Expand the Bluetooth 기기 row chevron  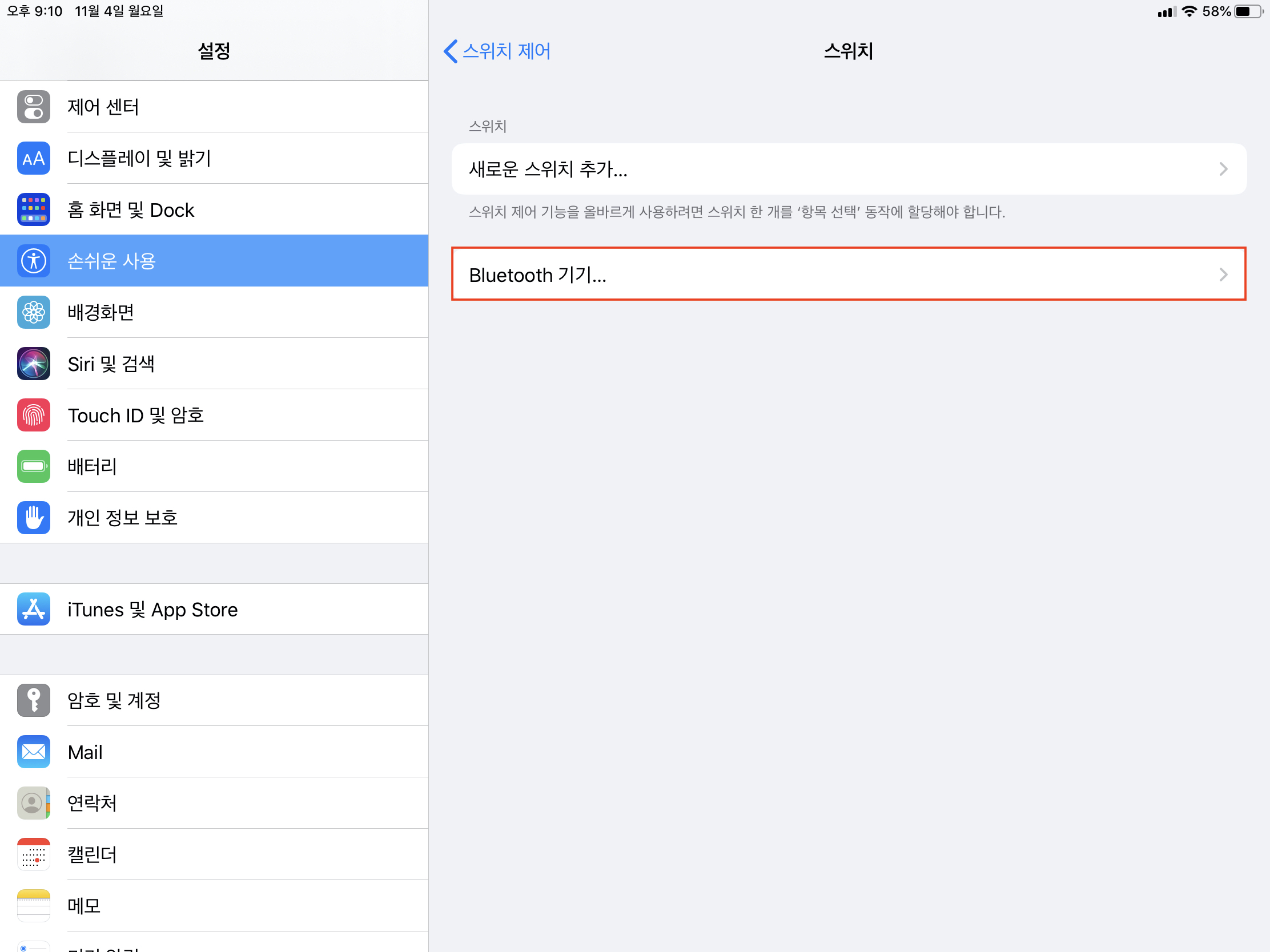click(x=1223, y=275)
